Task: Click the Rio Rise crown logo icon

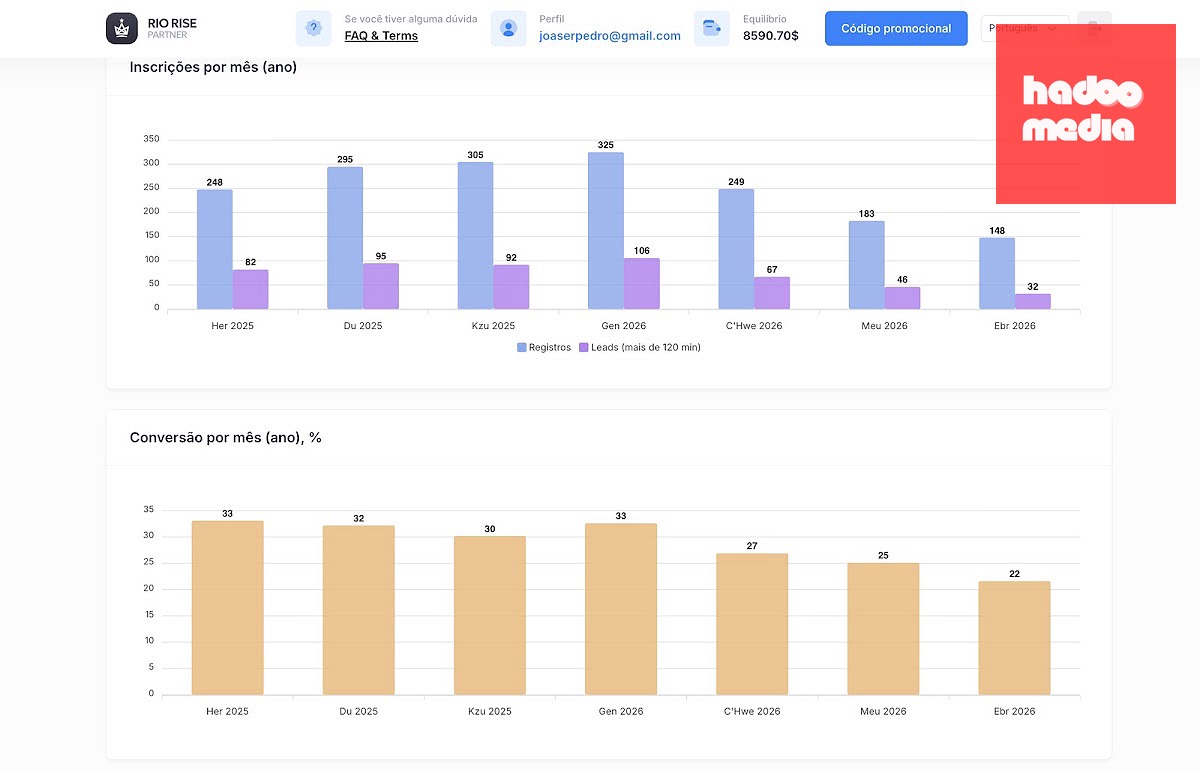Action: [x=122, y=28]
